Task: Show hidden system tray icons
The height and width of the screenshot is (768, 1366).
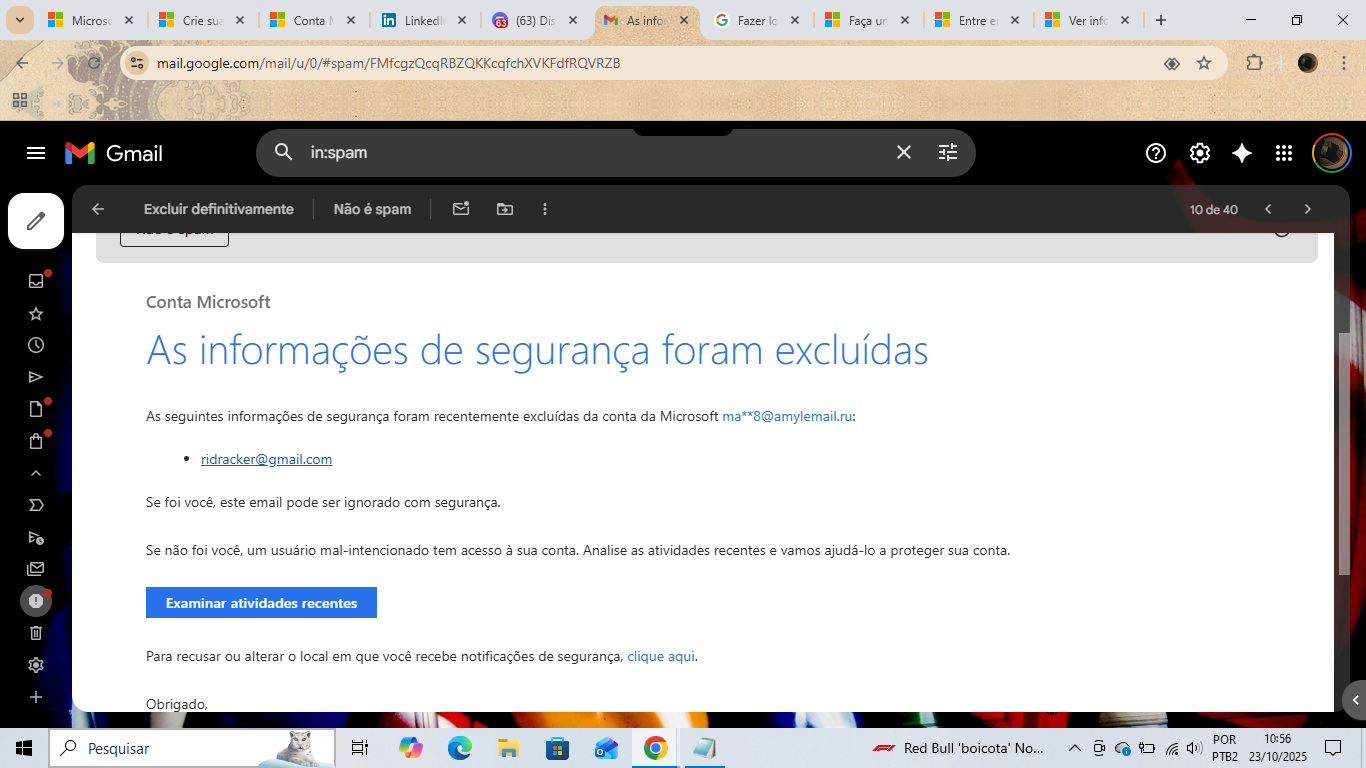Action: [1075, 748]
